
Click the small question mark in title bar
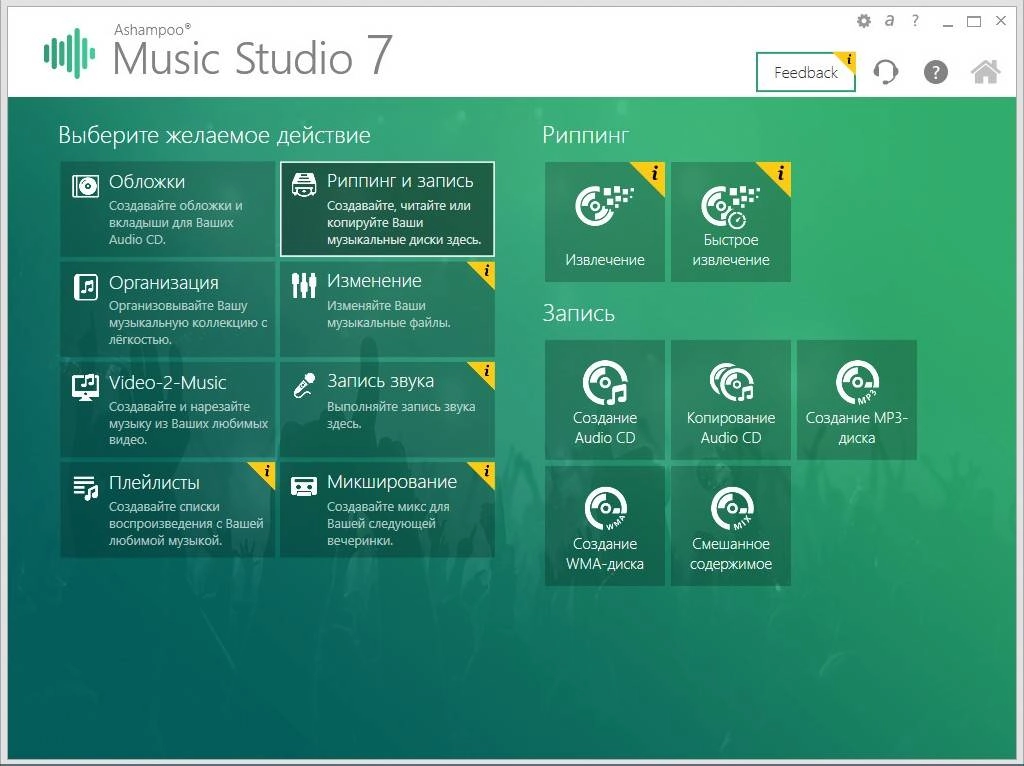tap(915, 21)
